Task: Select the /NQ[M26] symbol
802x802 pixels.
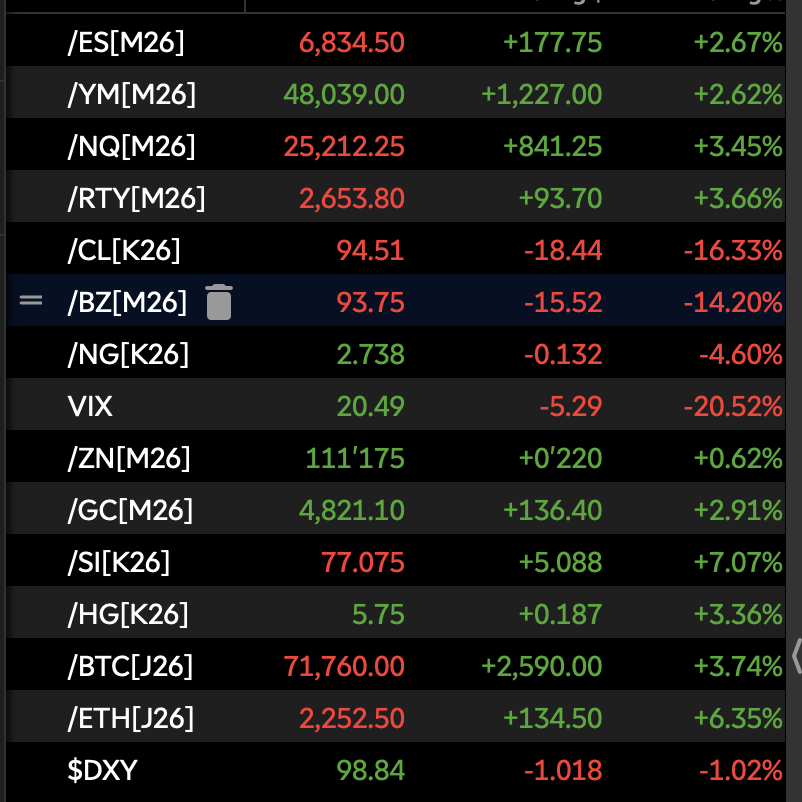Action: point(131,146)
